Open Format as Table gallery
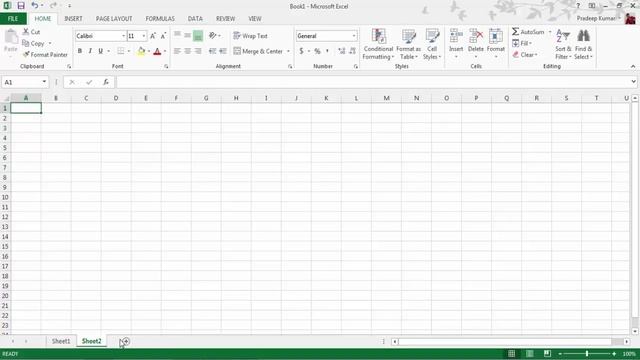This screenshot has width=640, height=360. (x=408, y=44)
